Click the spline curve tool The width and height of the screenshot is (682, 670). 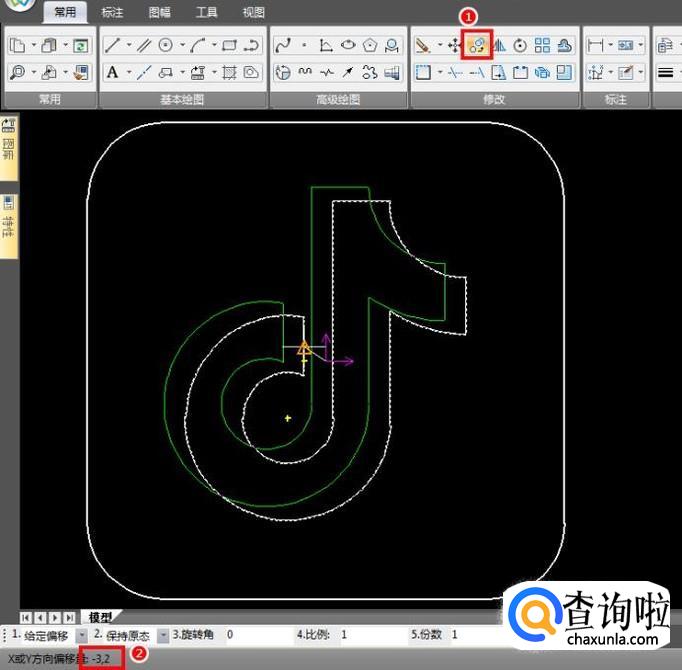[283, 46]
